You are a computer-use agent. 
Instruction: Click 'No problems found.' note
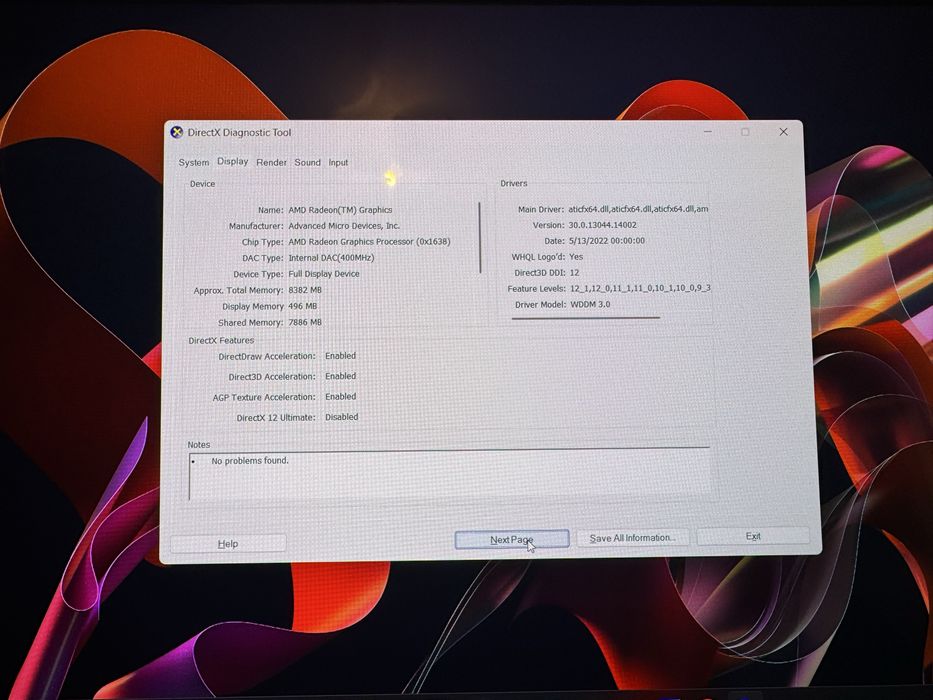click(250, 460)
